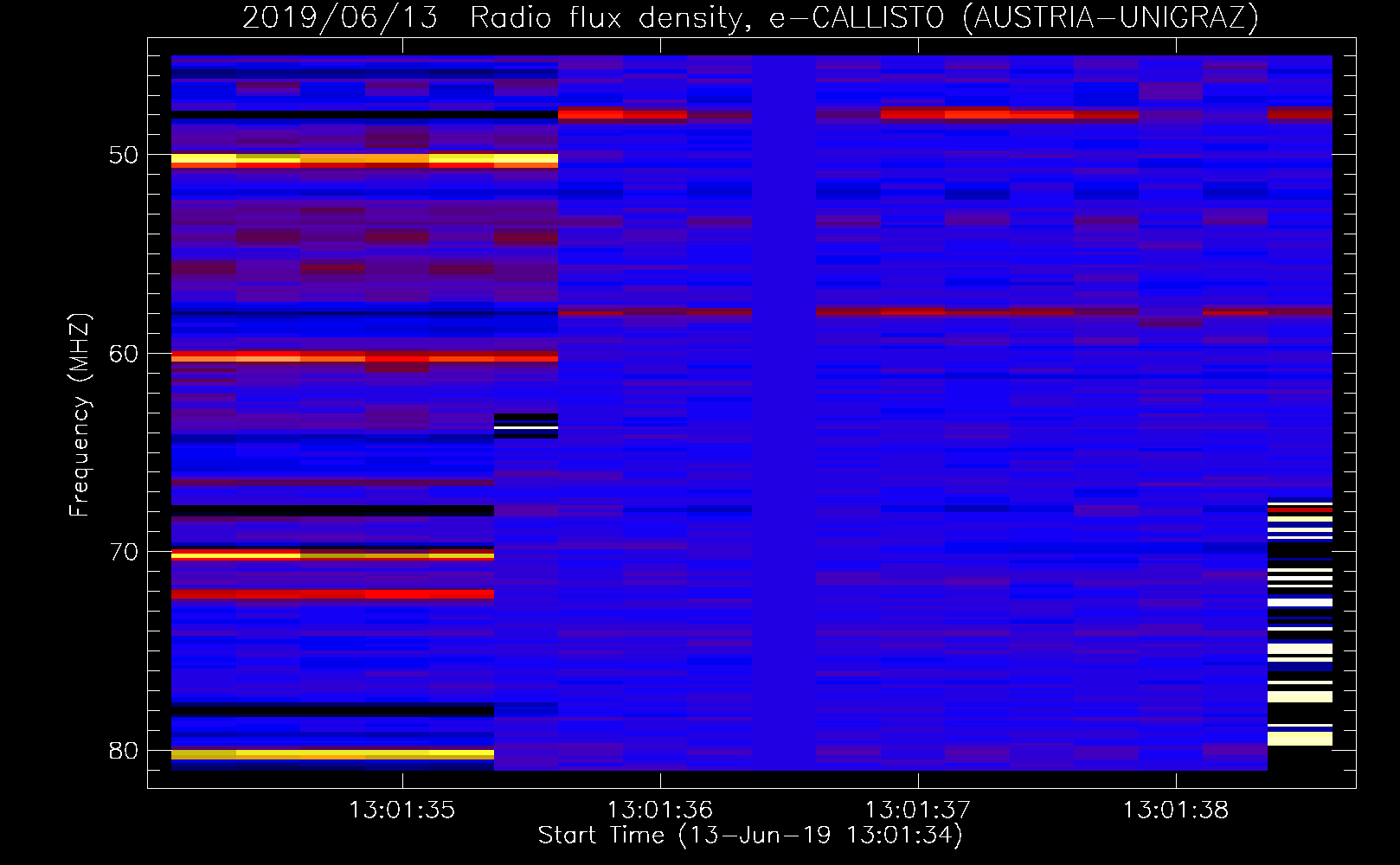Click the bright yellow band at 50 MHz
1400x865 pixels.
pos(364,160)
